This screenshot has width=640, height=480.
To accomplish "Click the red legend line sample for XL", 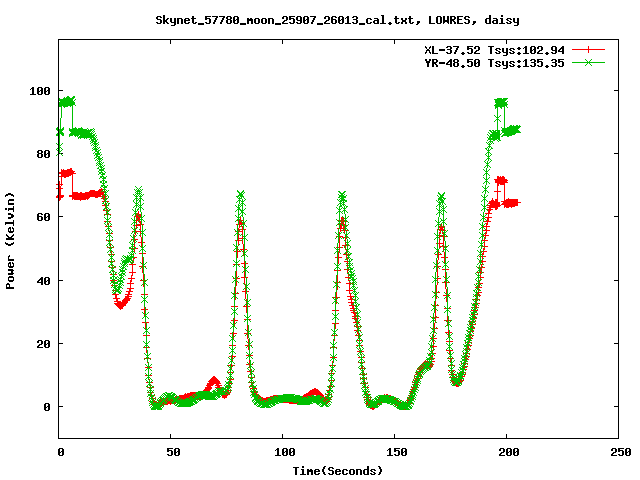I will tap(588, 50).
